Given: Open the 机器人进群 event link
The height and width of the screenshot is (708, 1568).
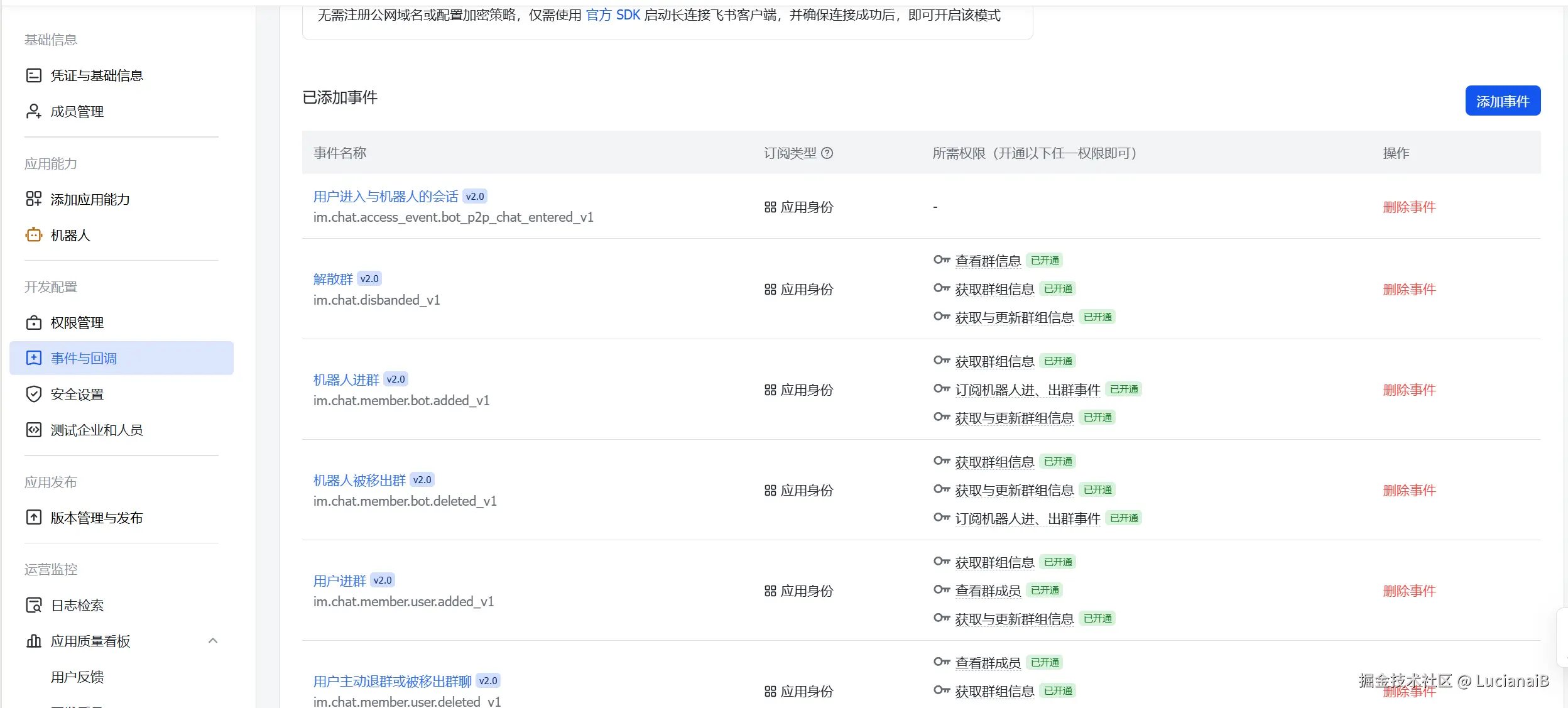Looking at the screenshot, I should (x=346, y=379).
